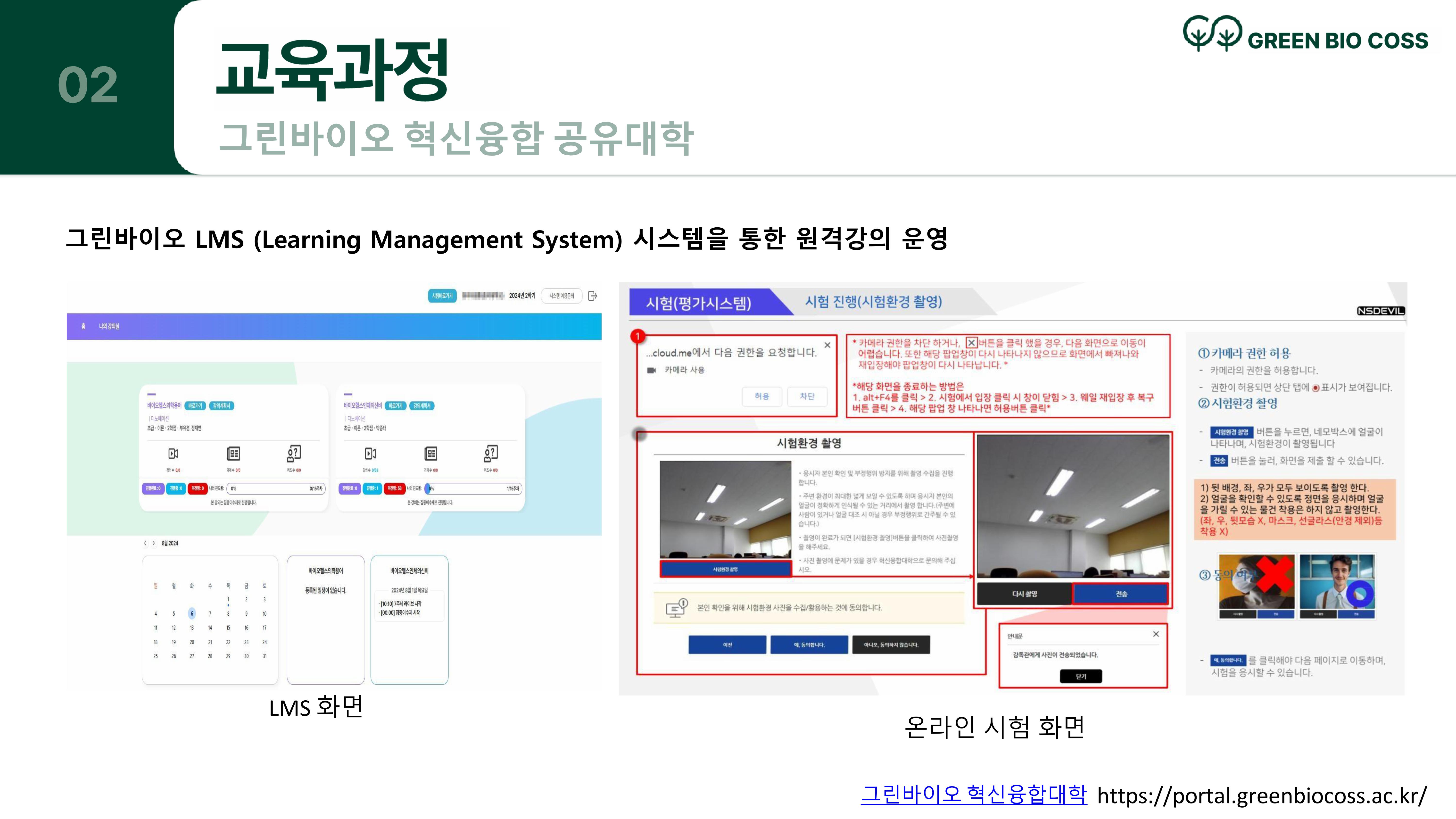Select the 나의 강의실 menu item

(109, 326)
